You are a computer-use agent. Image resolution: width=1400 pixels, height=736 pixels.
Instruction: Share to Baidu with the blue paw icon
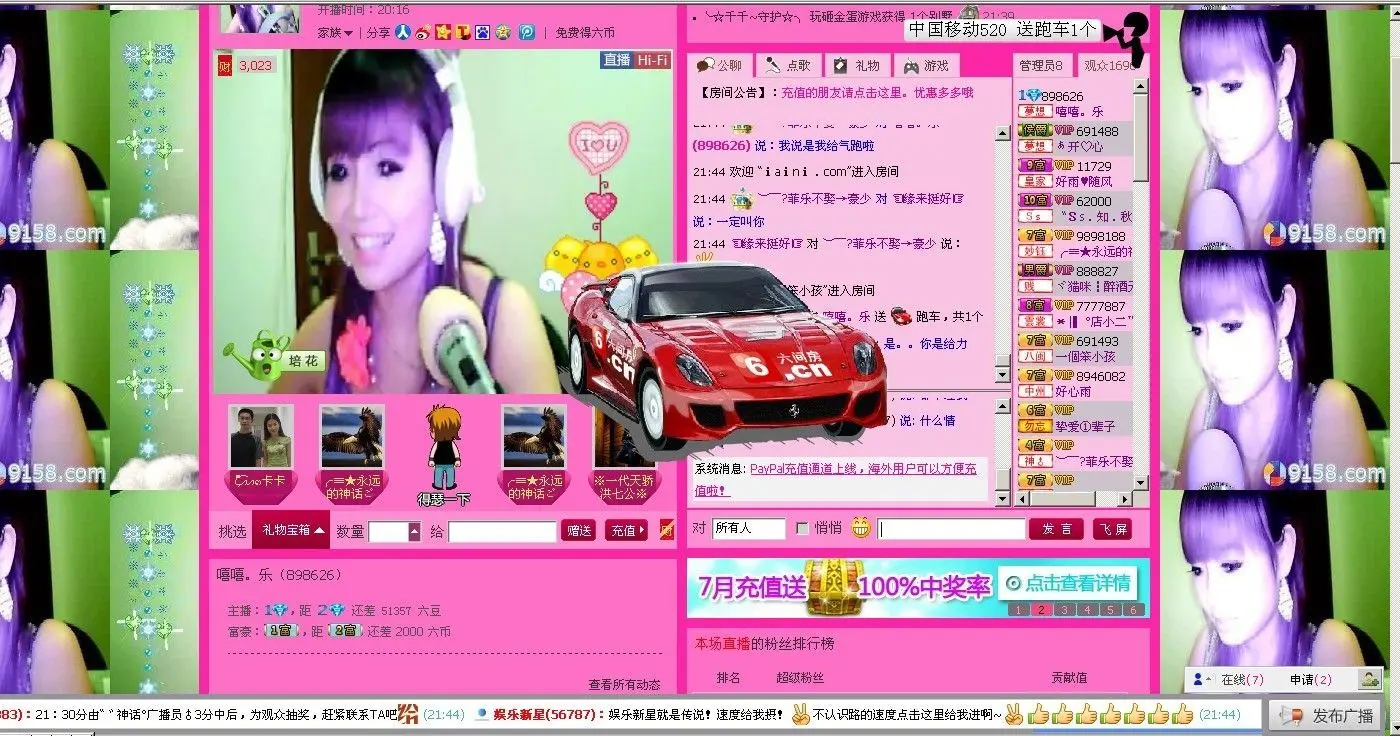click(483, 32)
